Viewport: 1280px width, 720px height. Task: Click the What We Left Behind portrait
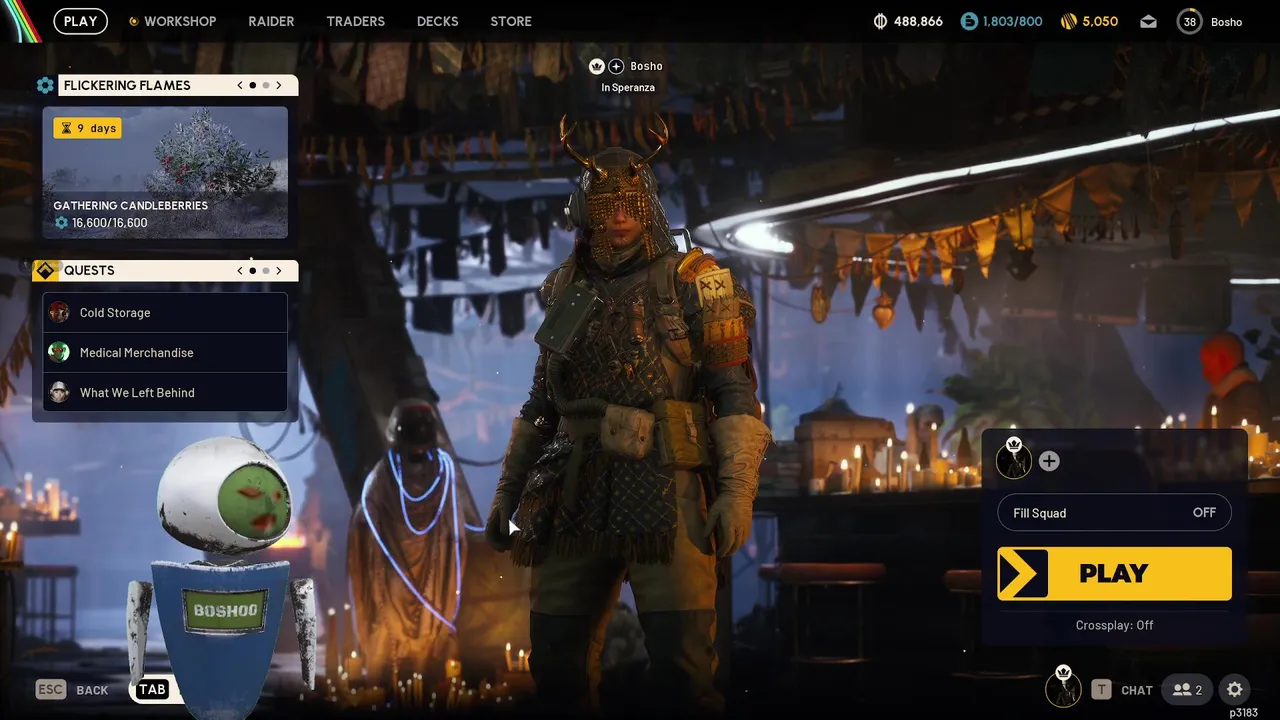(x=59, y=392)
